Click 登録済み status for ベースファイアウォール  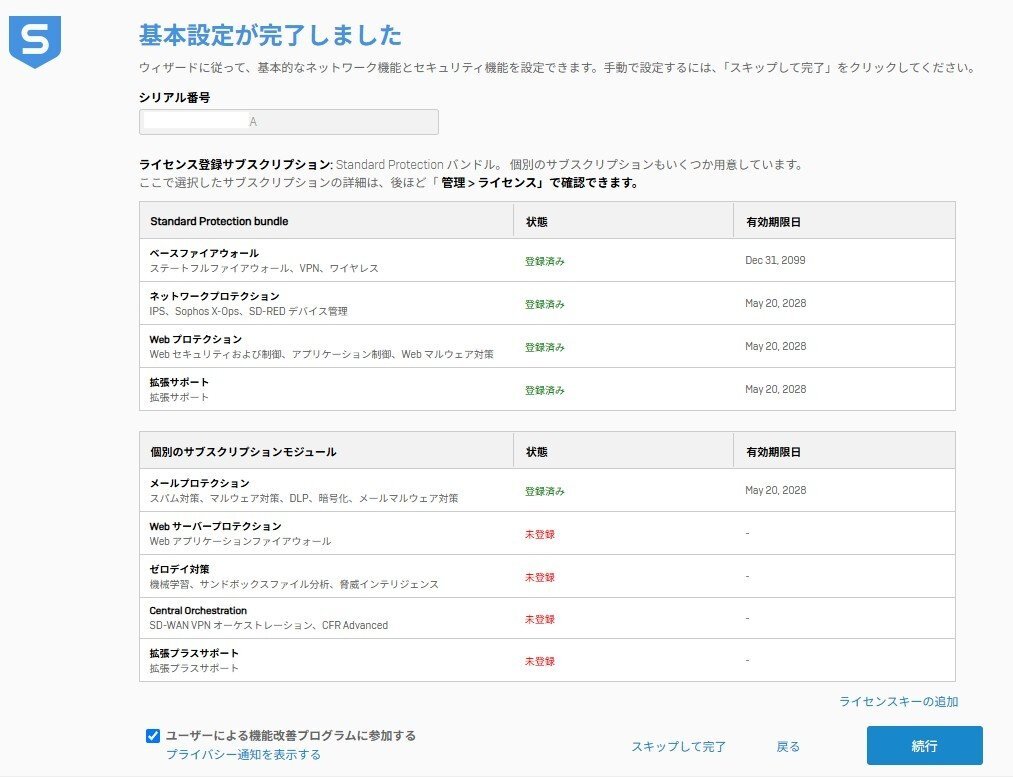545,261
